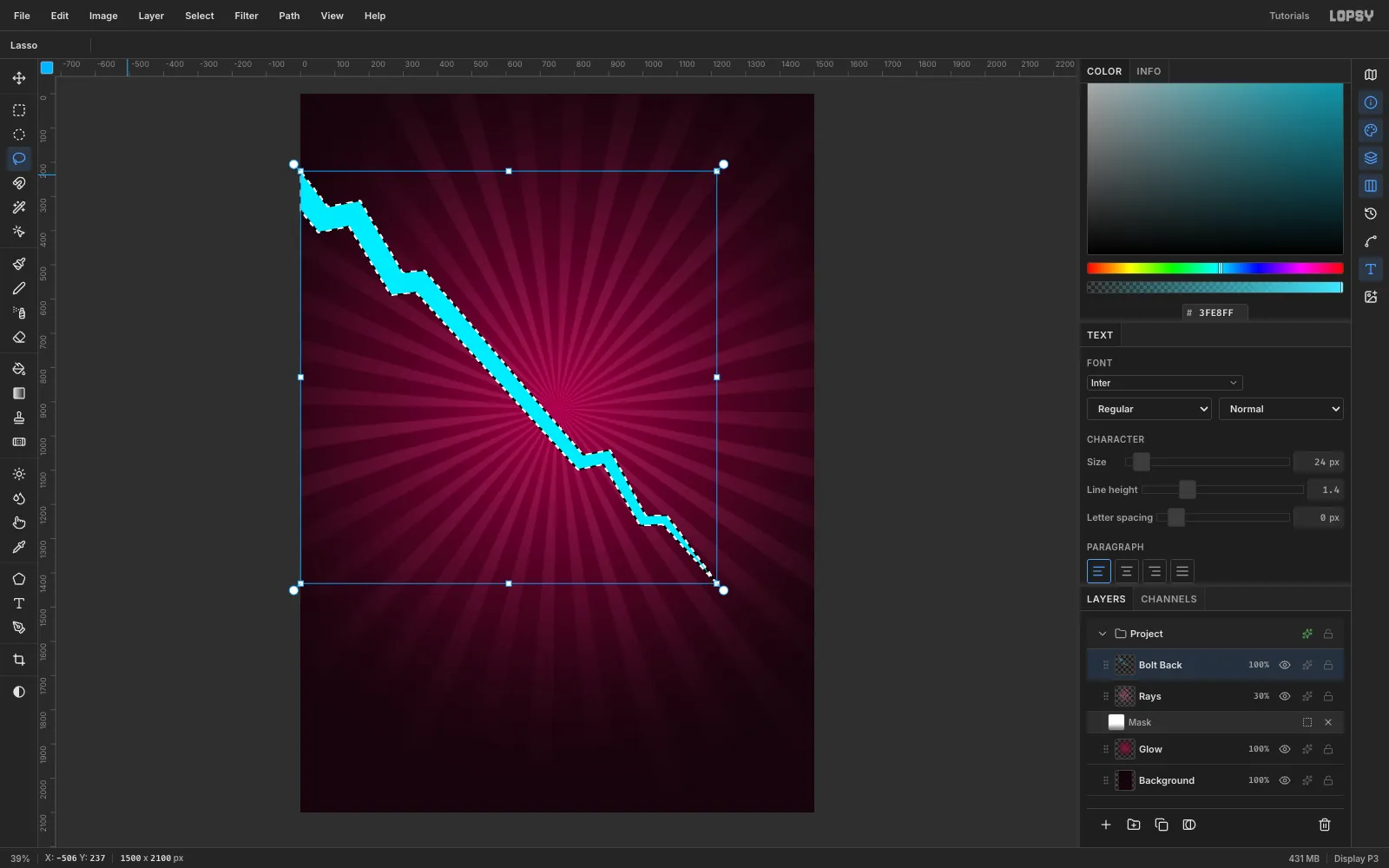1389x868 pixels.
Task: Add a mask to the layer
Action: 1189,825
